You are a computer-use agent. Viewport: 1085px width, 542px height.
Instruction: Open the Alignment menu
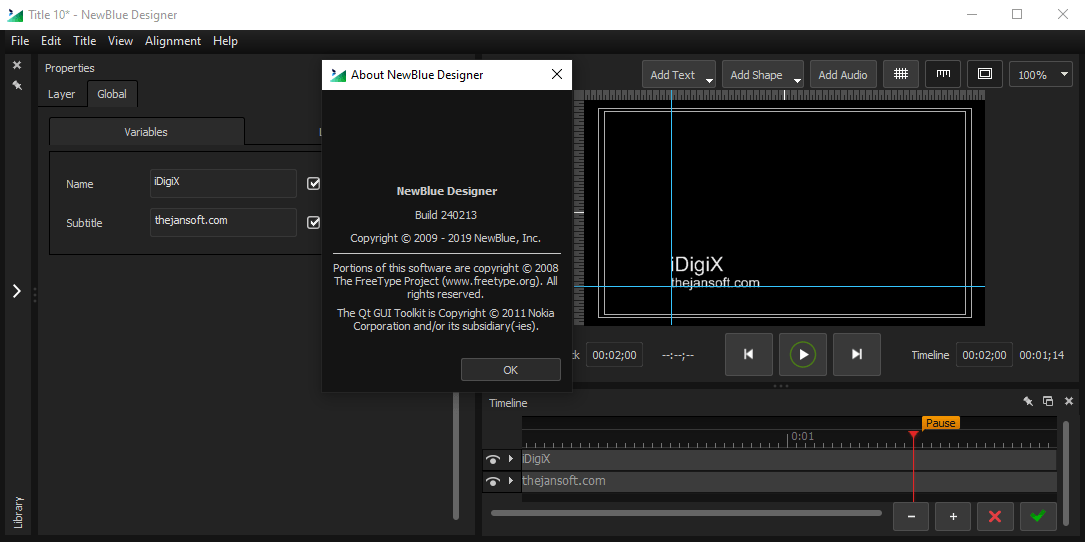point(173,41)
